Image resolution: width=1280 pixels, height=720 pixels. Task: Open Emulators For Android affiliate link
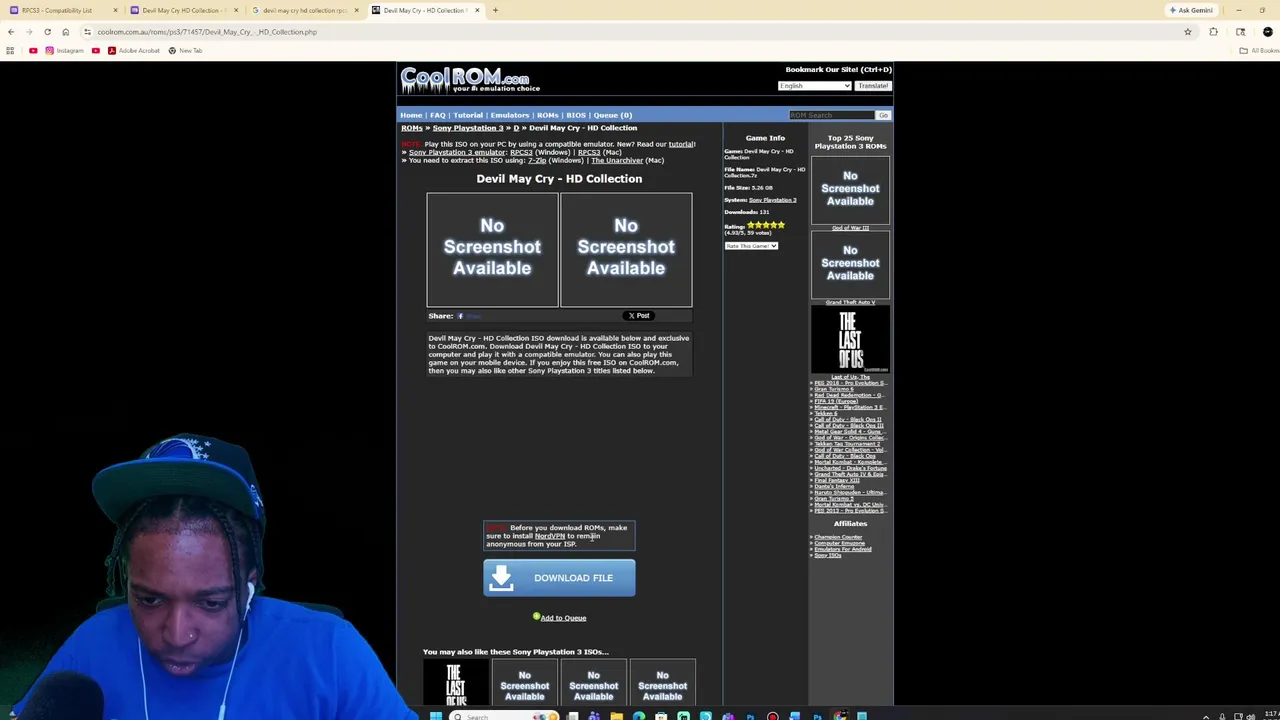coord(842,549)
